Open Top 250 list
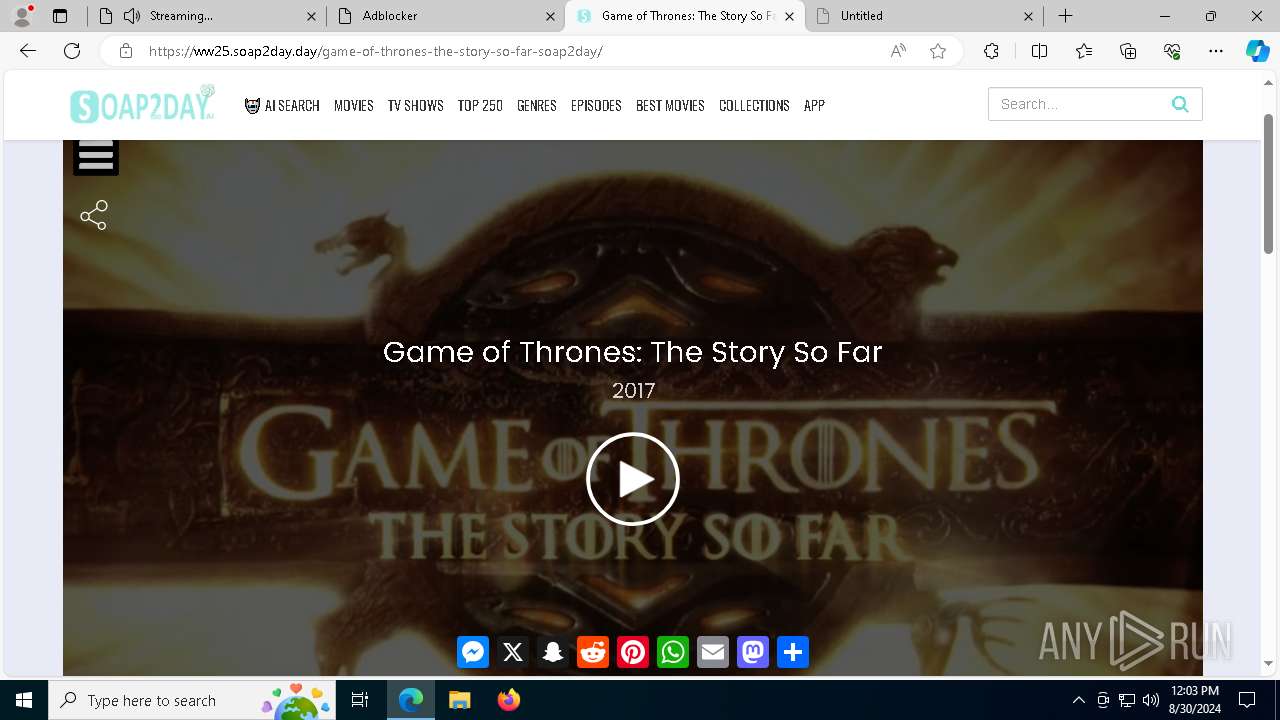 [480, 105]
